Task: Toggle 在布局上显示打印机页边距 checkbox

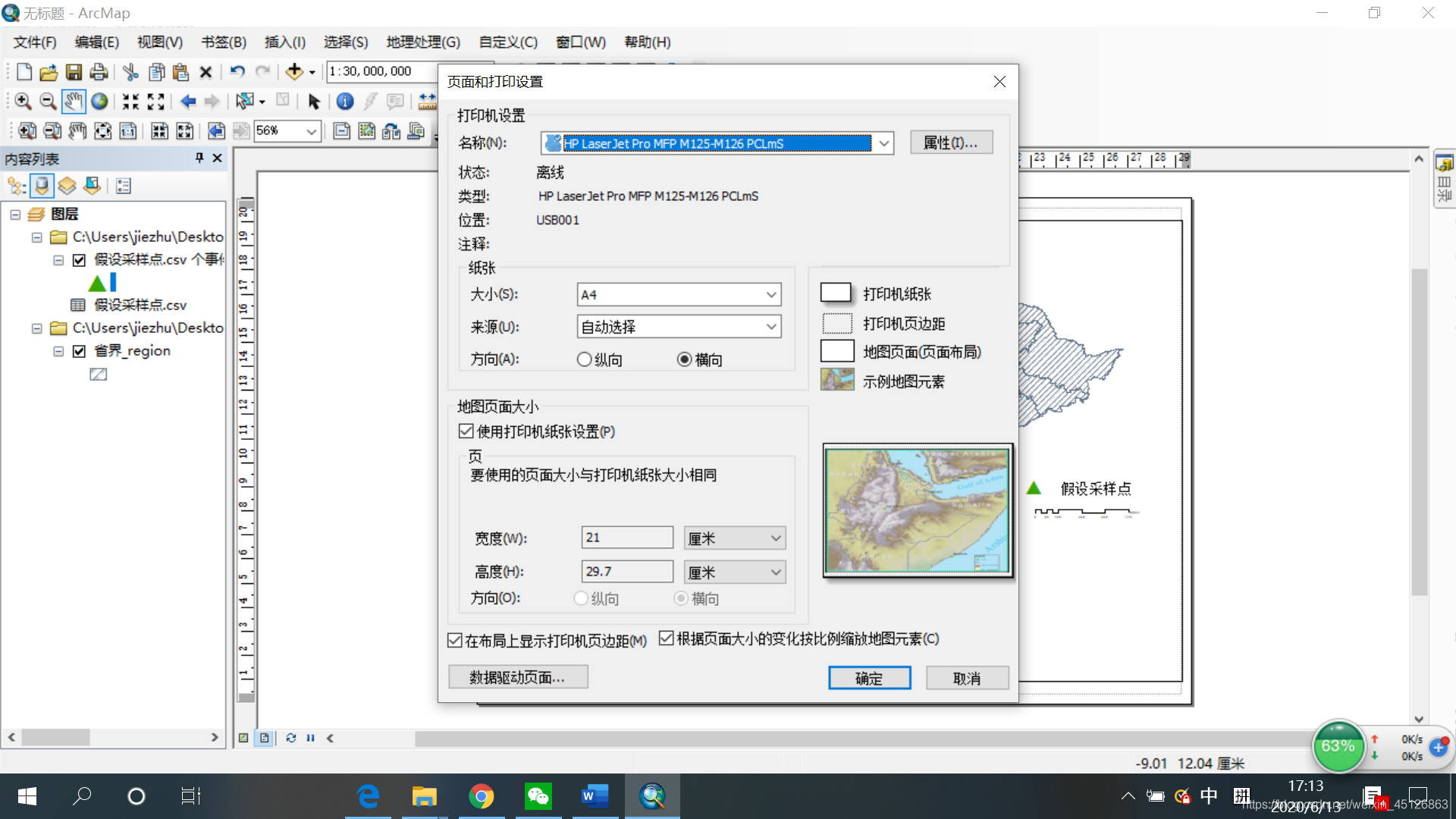Action: 455,641
